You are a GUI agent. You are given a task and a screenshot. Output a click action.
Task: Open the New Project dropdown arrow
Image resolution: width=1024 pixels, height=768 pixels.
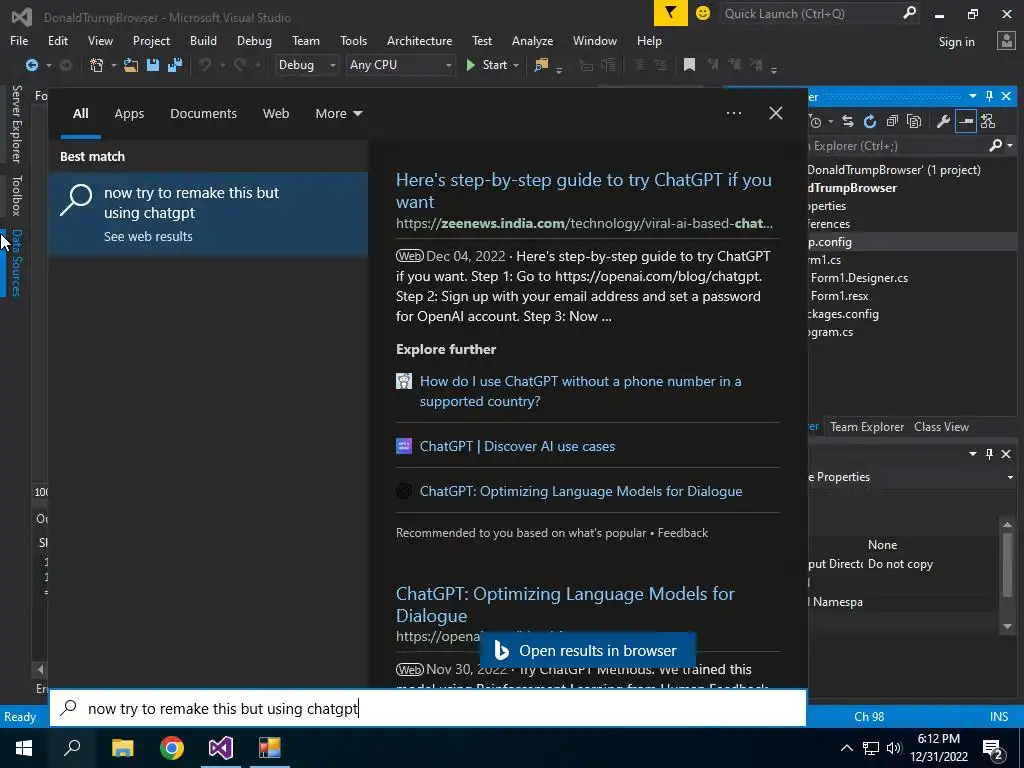pyautogui.click(x=113, y=65)
